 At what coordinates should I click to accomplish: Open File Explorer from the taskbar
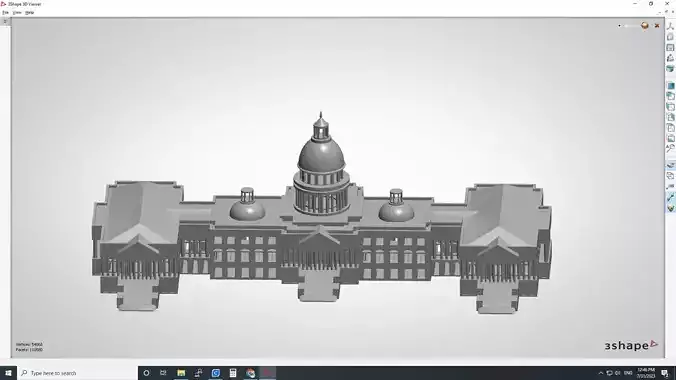click(181, 373)
